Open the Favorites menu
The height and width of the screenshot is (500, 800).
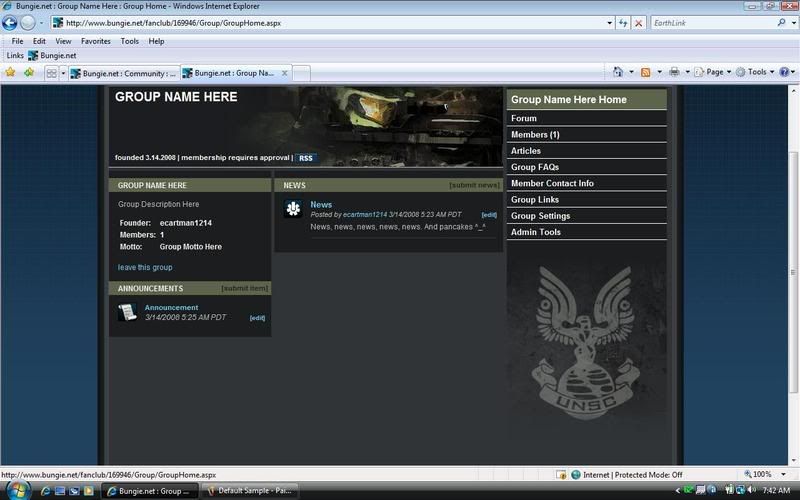point(96,41)
